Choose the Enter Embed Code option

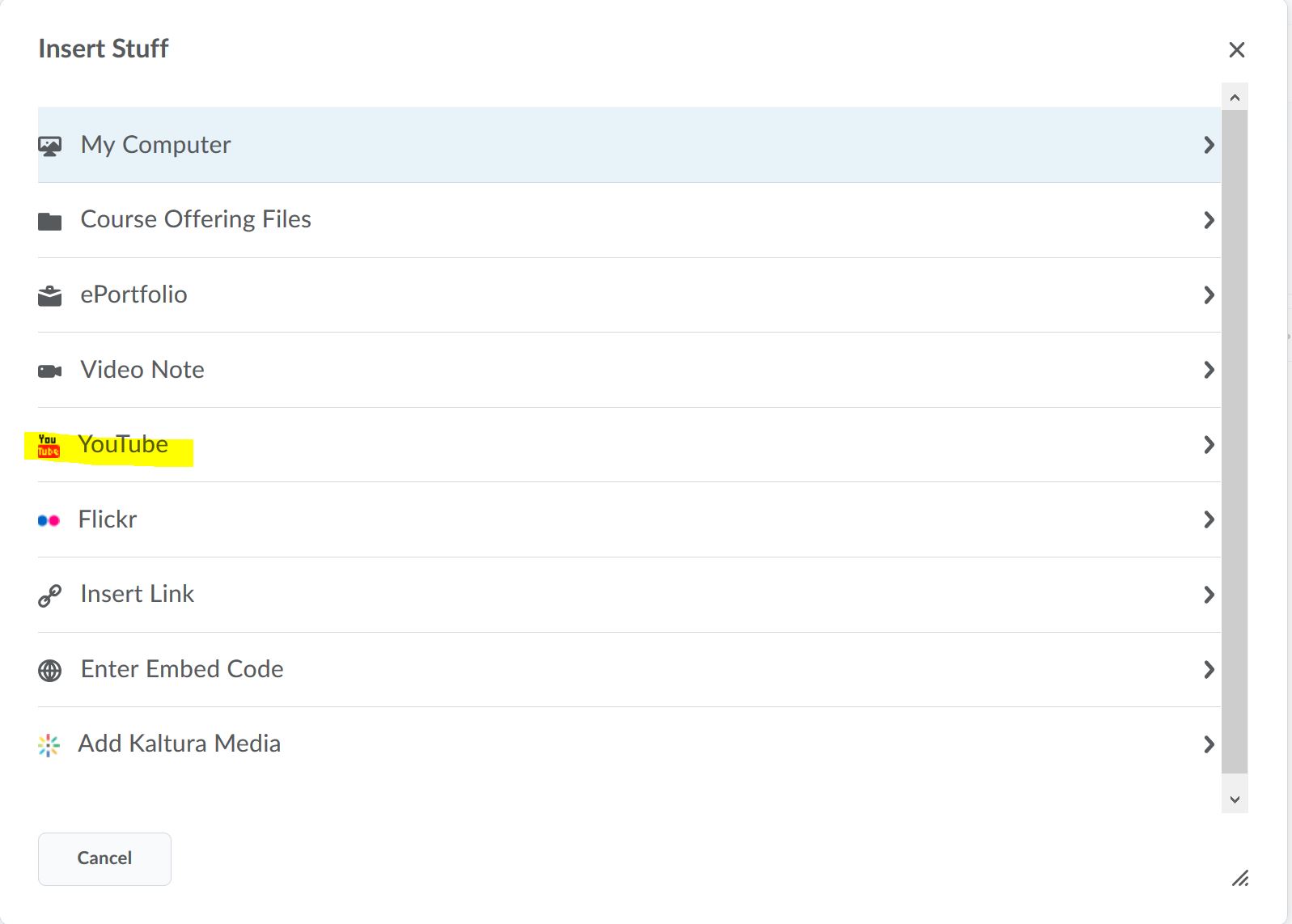pos(182,669)
